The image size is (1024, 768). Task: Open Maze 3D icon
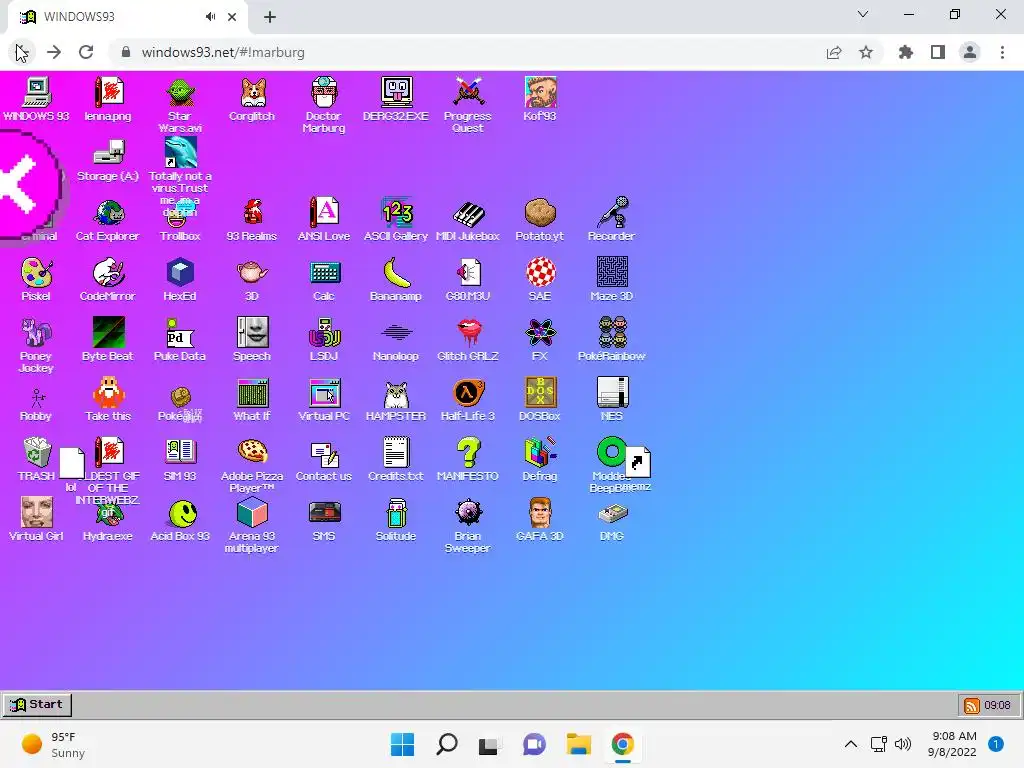coord(611,273)
